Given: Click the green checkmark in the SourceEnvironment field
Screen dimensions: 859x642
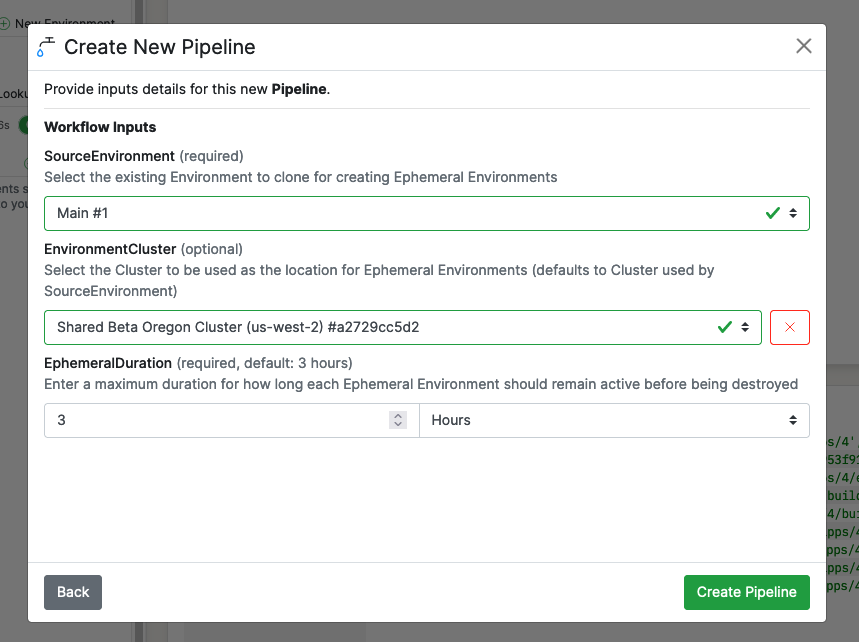Looking at the screenshot, I should click(772, 213).
